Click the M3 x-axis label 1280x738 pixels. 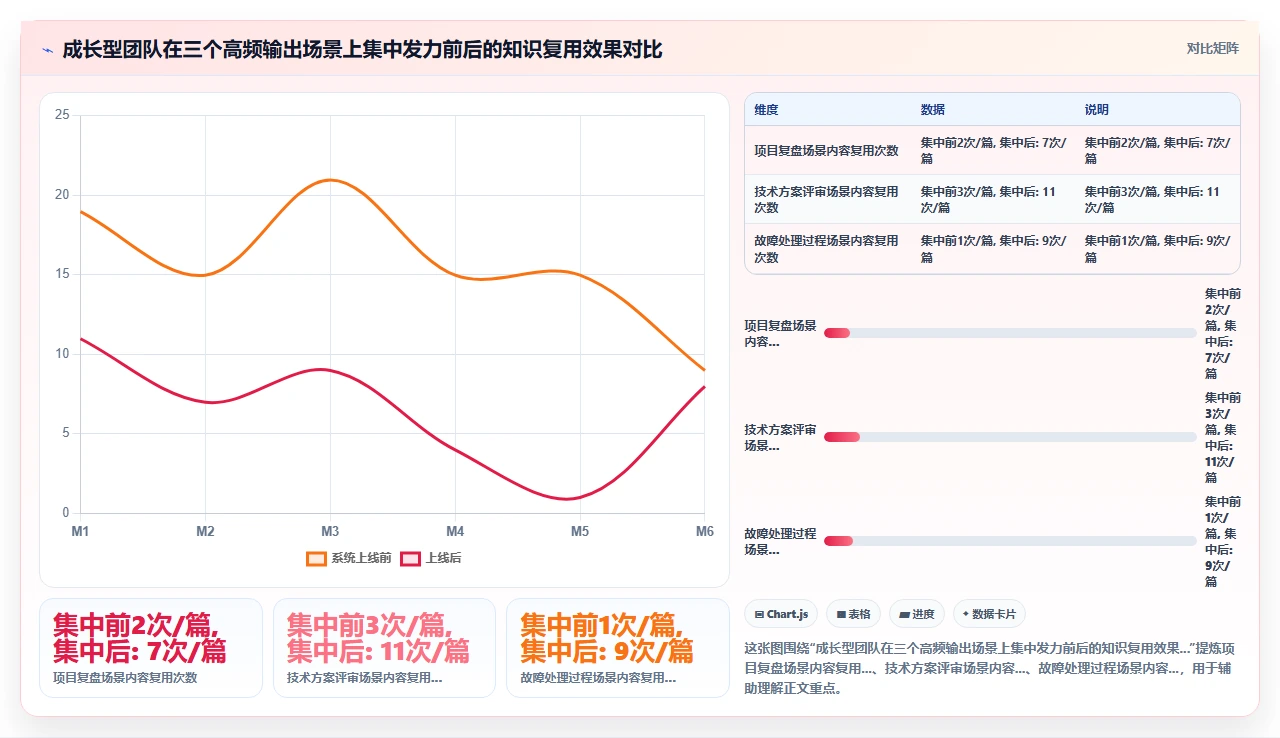click(x=330, y=532)
